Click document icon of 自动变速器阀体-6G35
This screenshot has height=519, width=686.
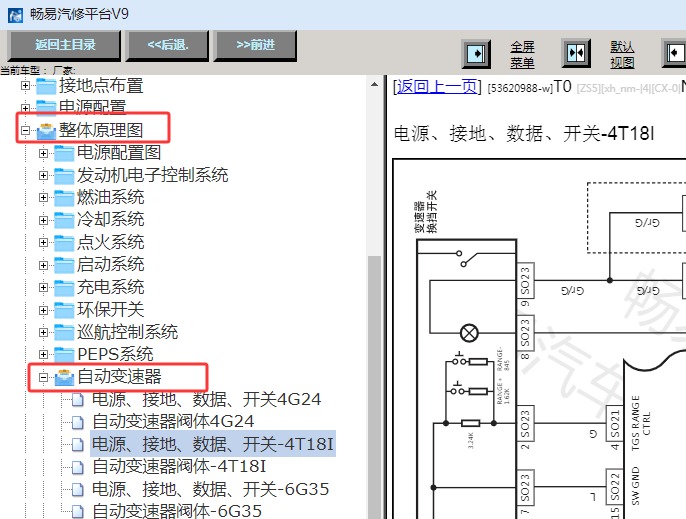(77, 511)
